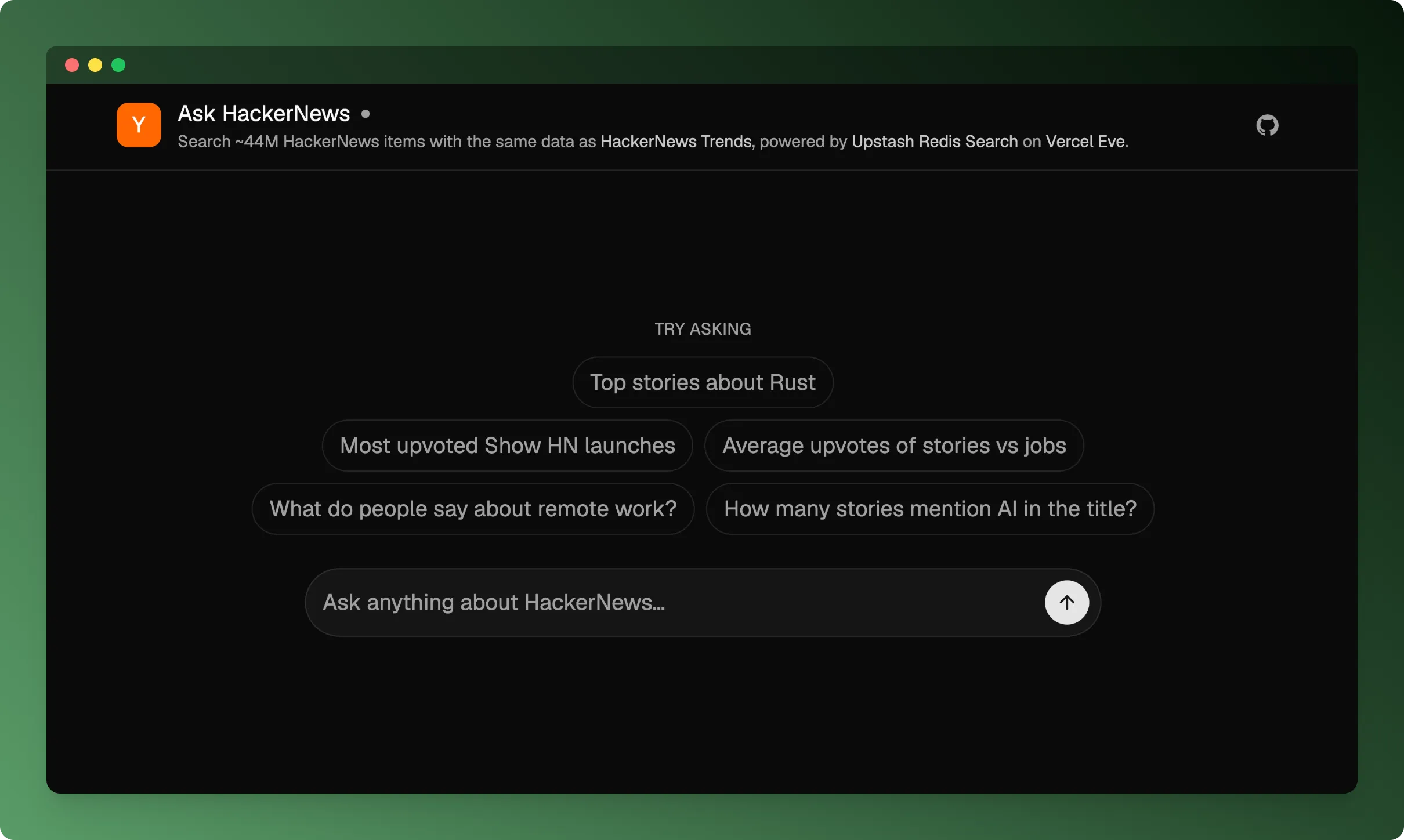Visit the Vercel Eve link
Image resolution: width=1404 pixels, height=840 pixels.
[1085, 142]
